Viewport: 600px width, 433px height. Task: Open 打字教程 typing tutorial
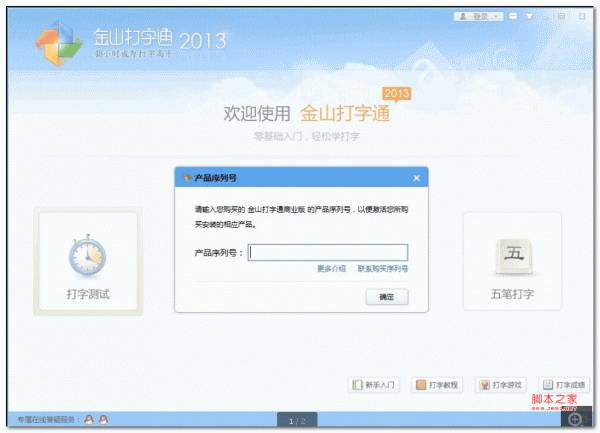437,385
